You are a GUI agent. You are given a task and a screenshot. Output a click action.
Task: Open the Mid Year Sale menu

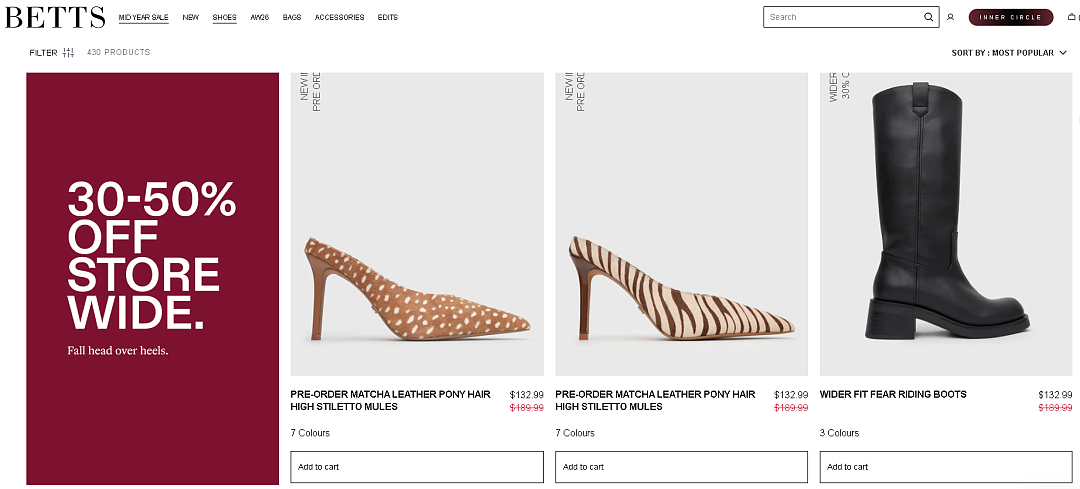tap(143, 17)
